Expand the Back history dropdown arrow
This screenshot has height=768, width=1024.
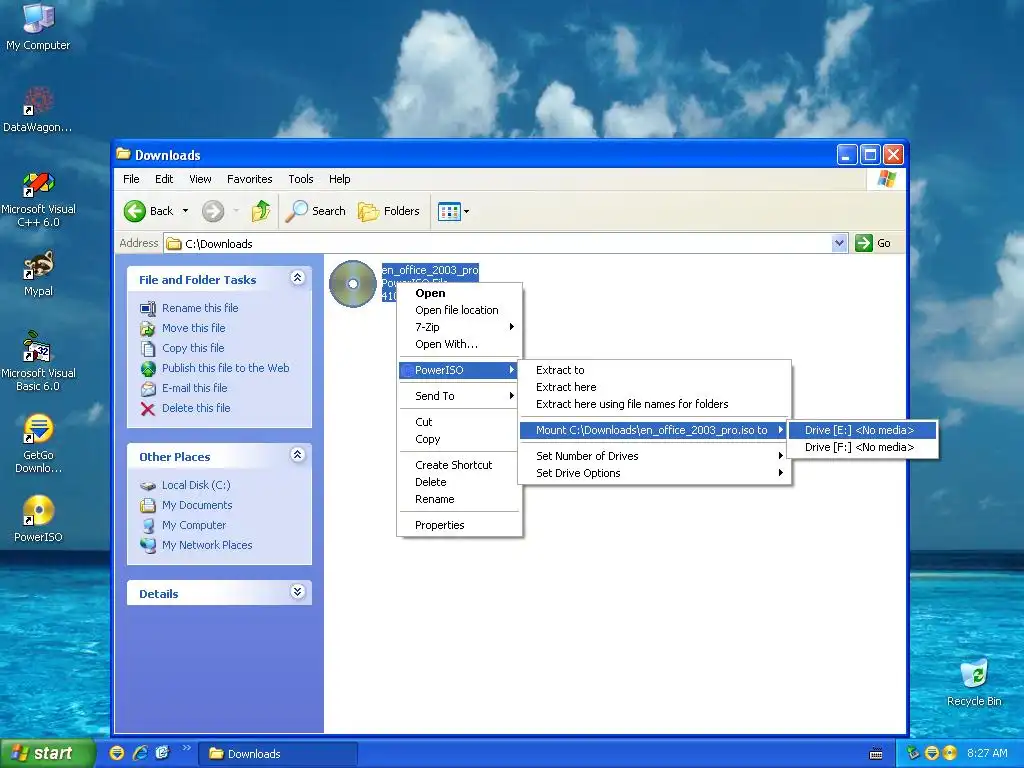[x=185, y=211]
